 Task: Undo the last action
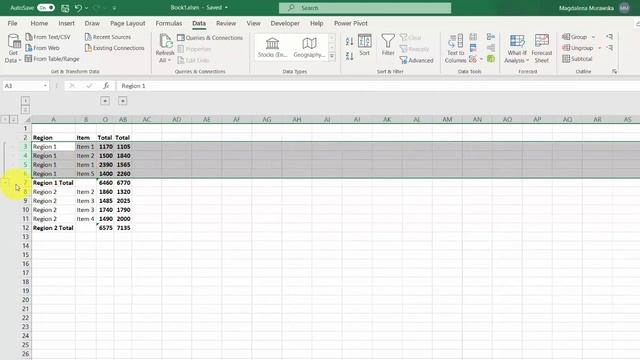[78, 8]
